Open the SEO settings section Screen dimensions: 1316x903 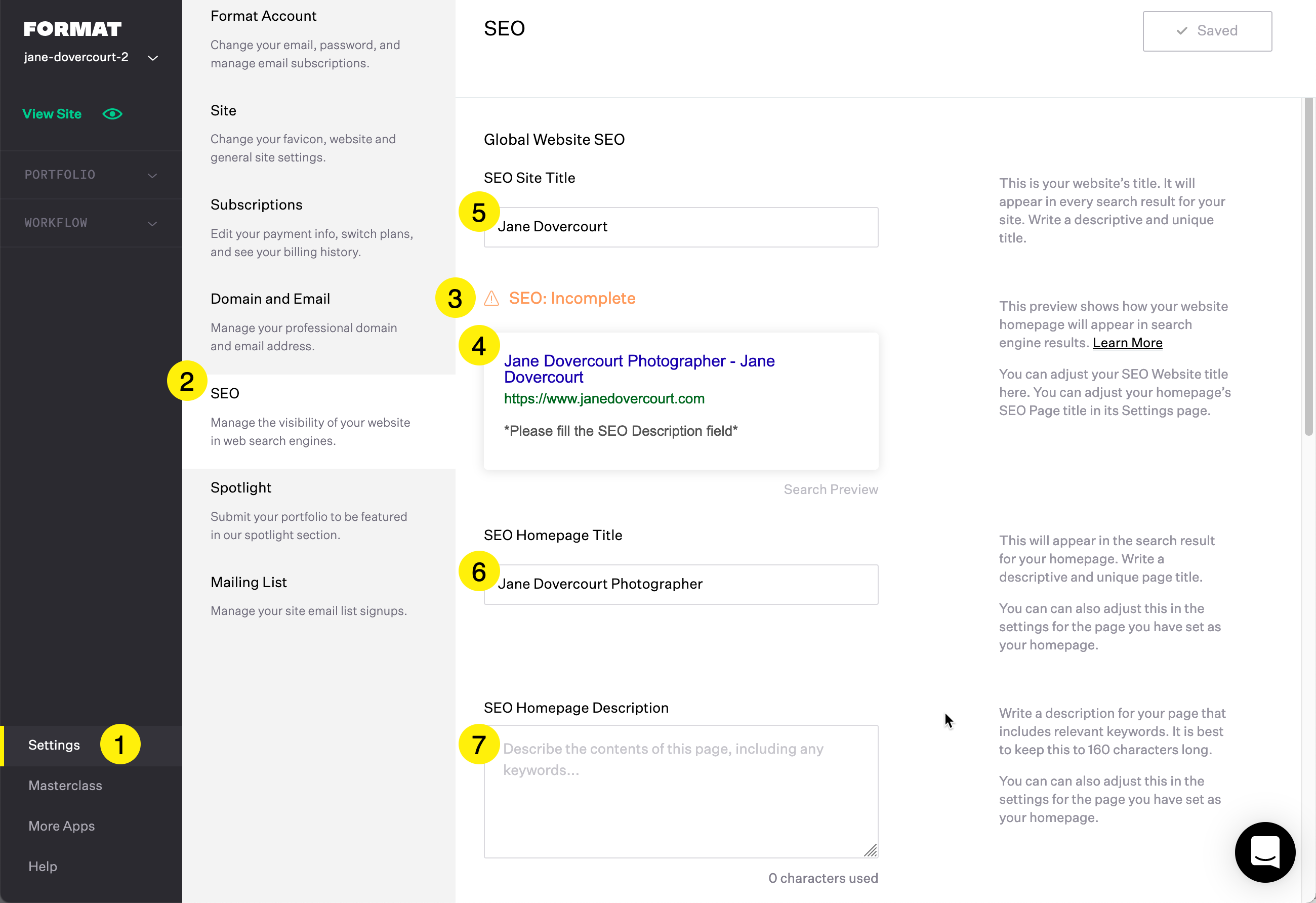click(x=224, y=393)
